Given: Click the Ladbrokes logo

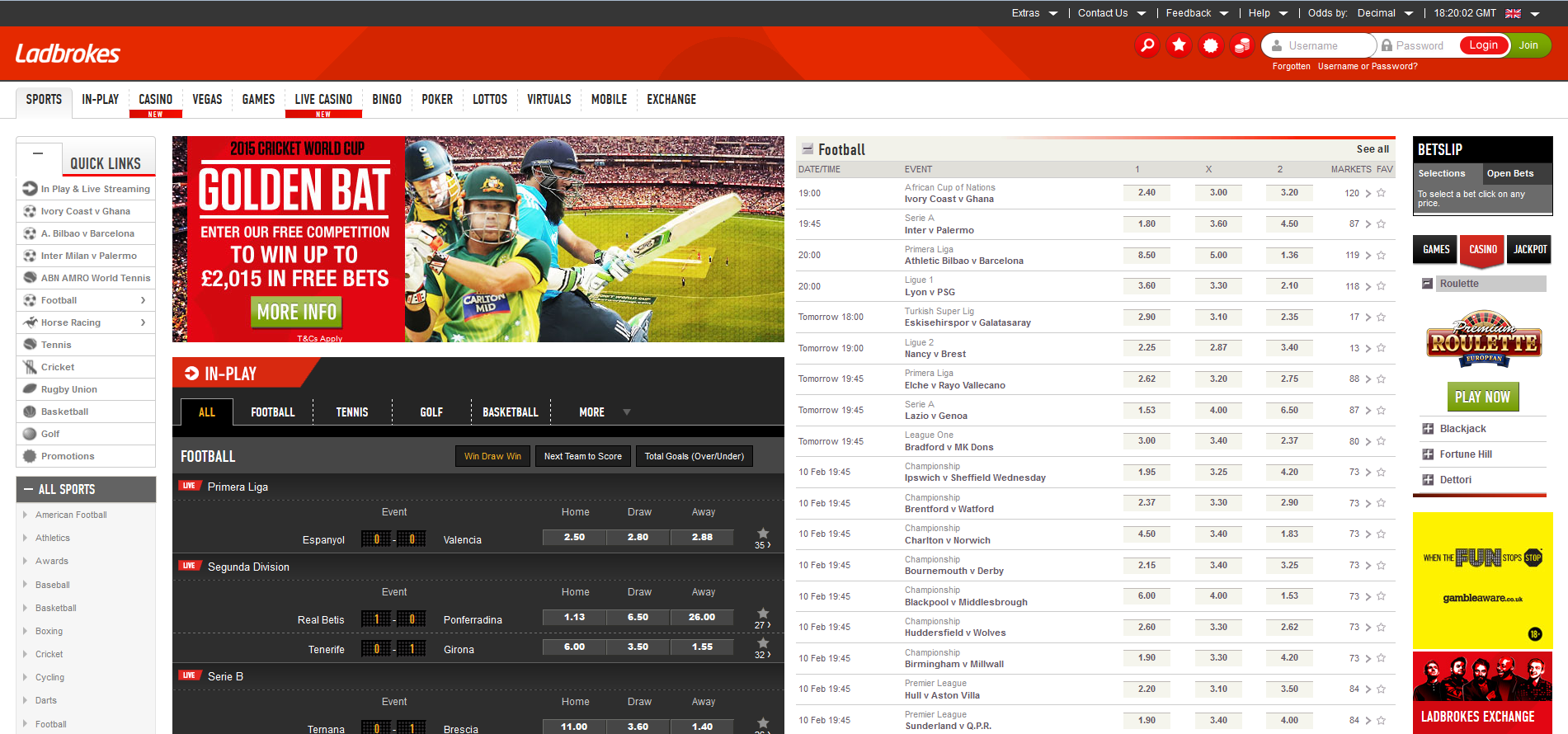Looking at the screenshot, I should pyautogui.click(x=68, y=54).
